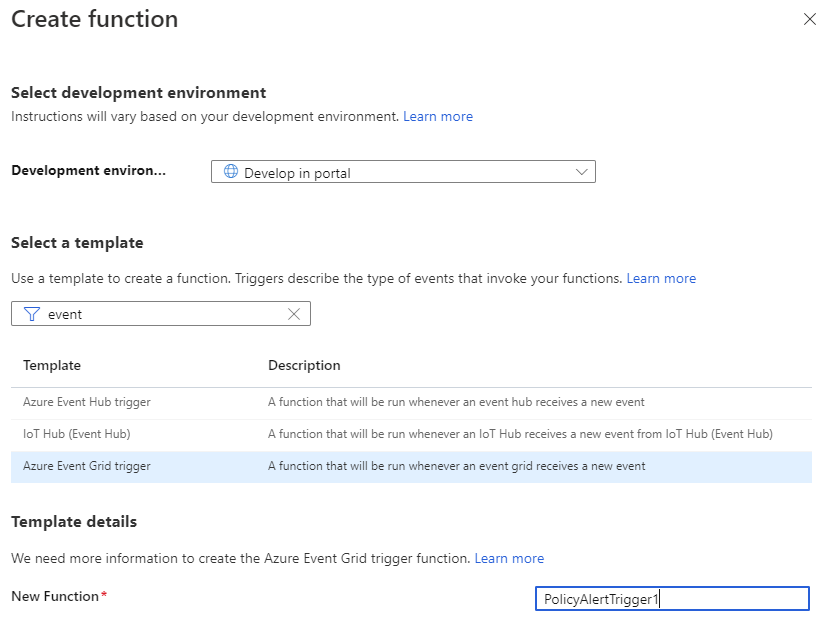Select the Azure Event Hub trigger template
This screenshot has height=643, width=831.
point(411,402)
